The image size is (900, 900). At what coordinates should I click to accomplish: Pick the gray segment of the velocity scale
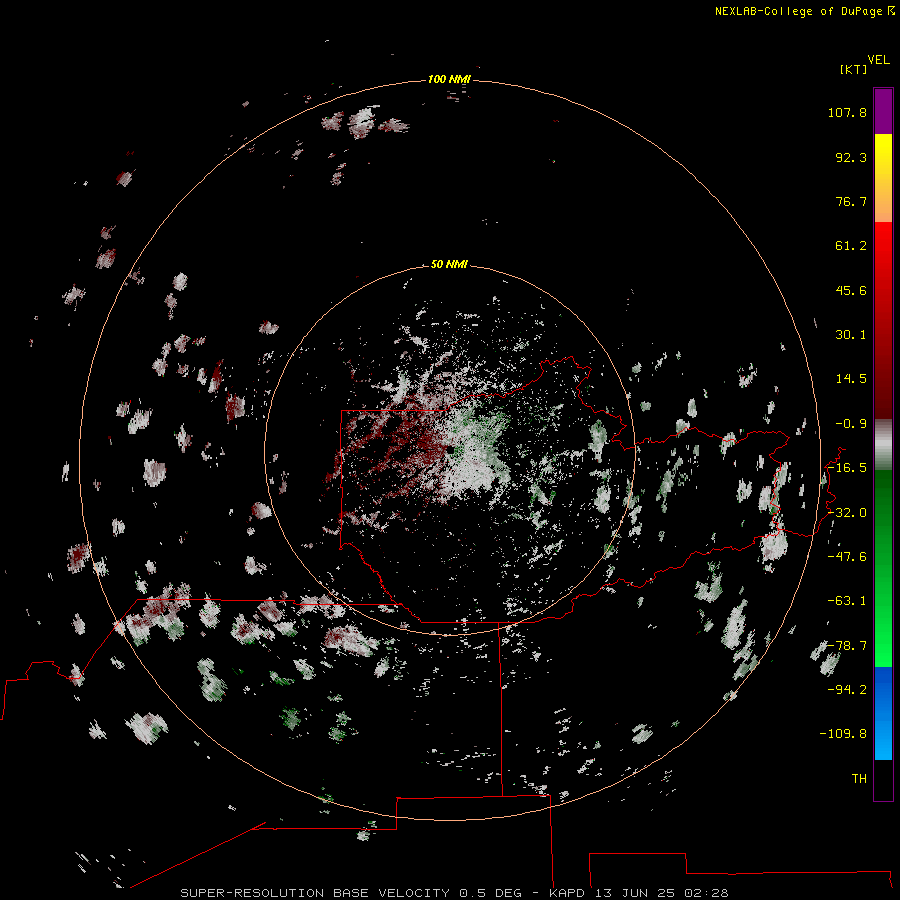883,445
